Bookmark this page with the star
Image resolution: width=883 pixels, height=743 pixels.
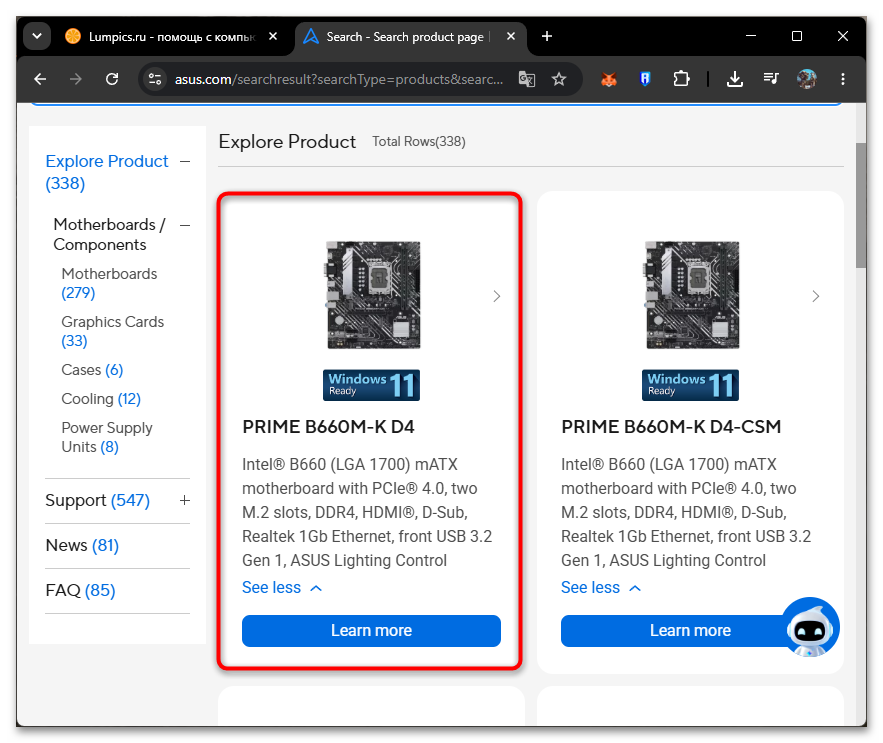(x=559, y=79)
